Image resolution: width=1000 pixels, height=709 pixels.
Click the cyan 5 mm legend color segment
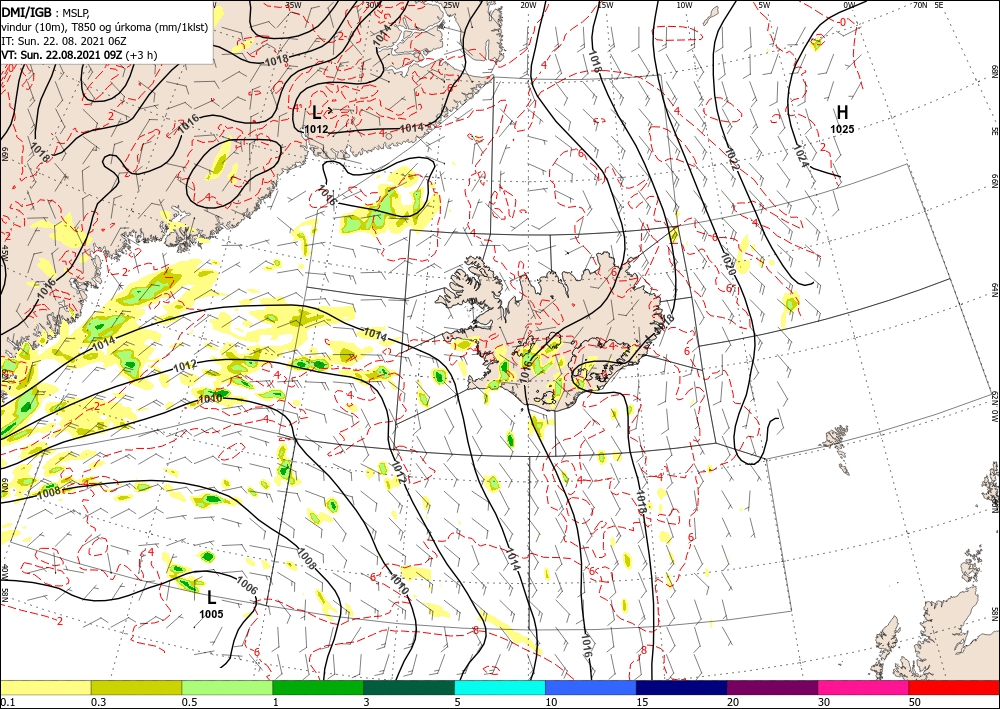pos(500,687)
